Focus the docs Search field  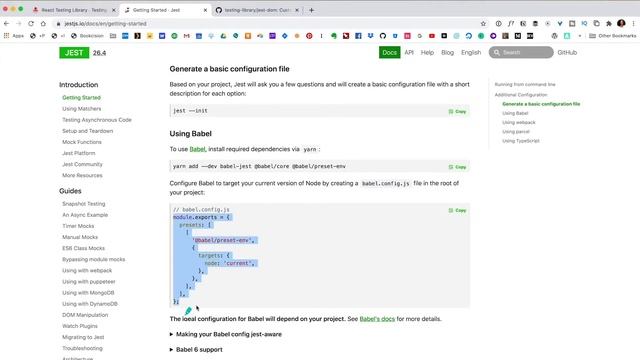(521, 52)
